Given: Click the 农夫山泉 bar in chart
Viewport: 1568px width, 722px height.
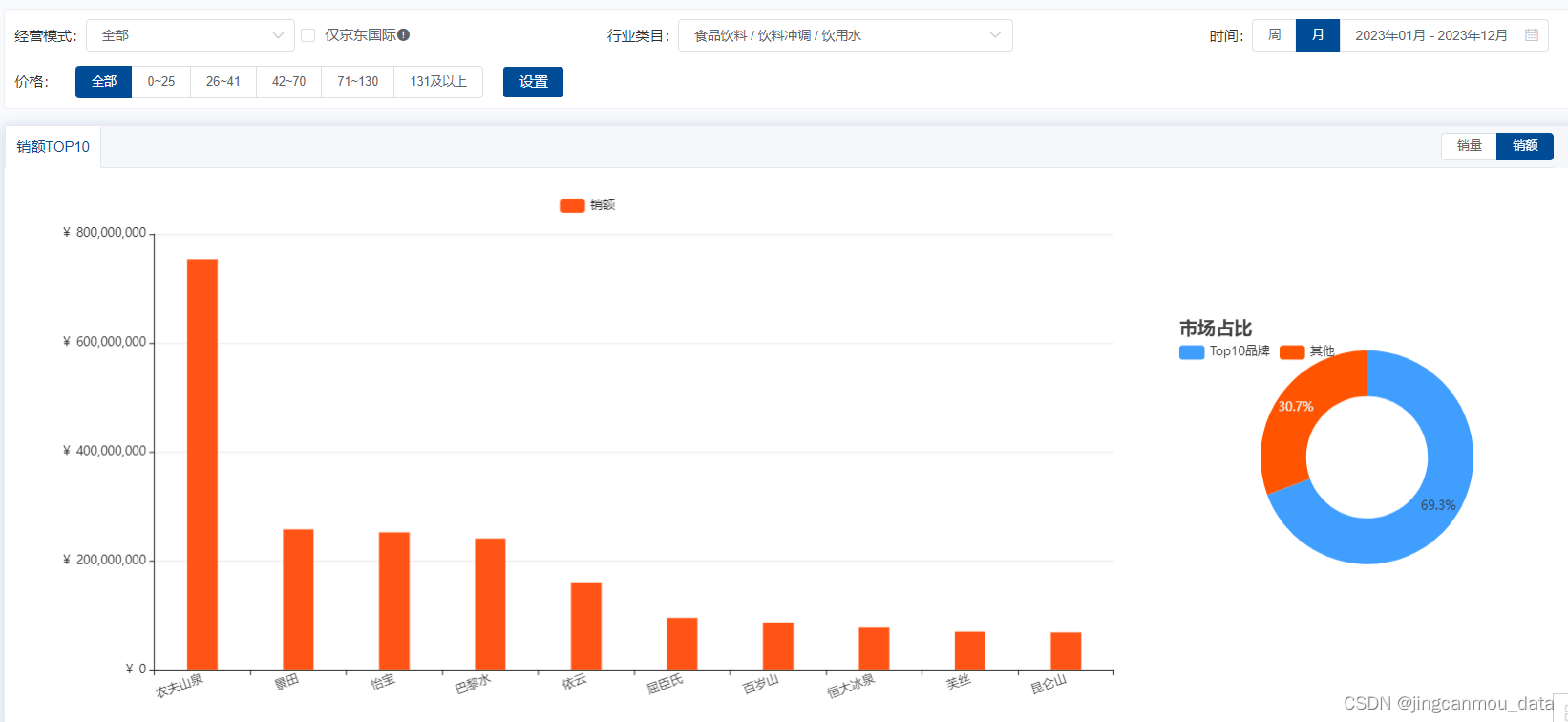Looking at the screenshot, I should [202, 464].
